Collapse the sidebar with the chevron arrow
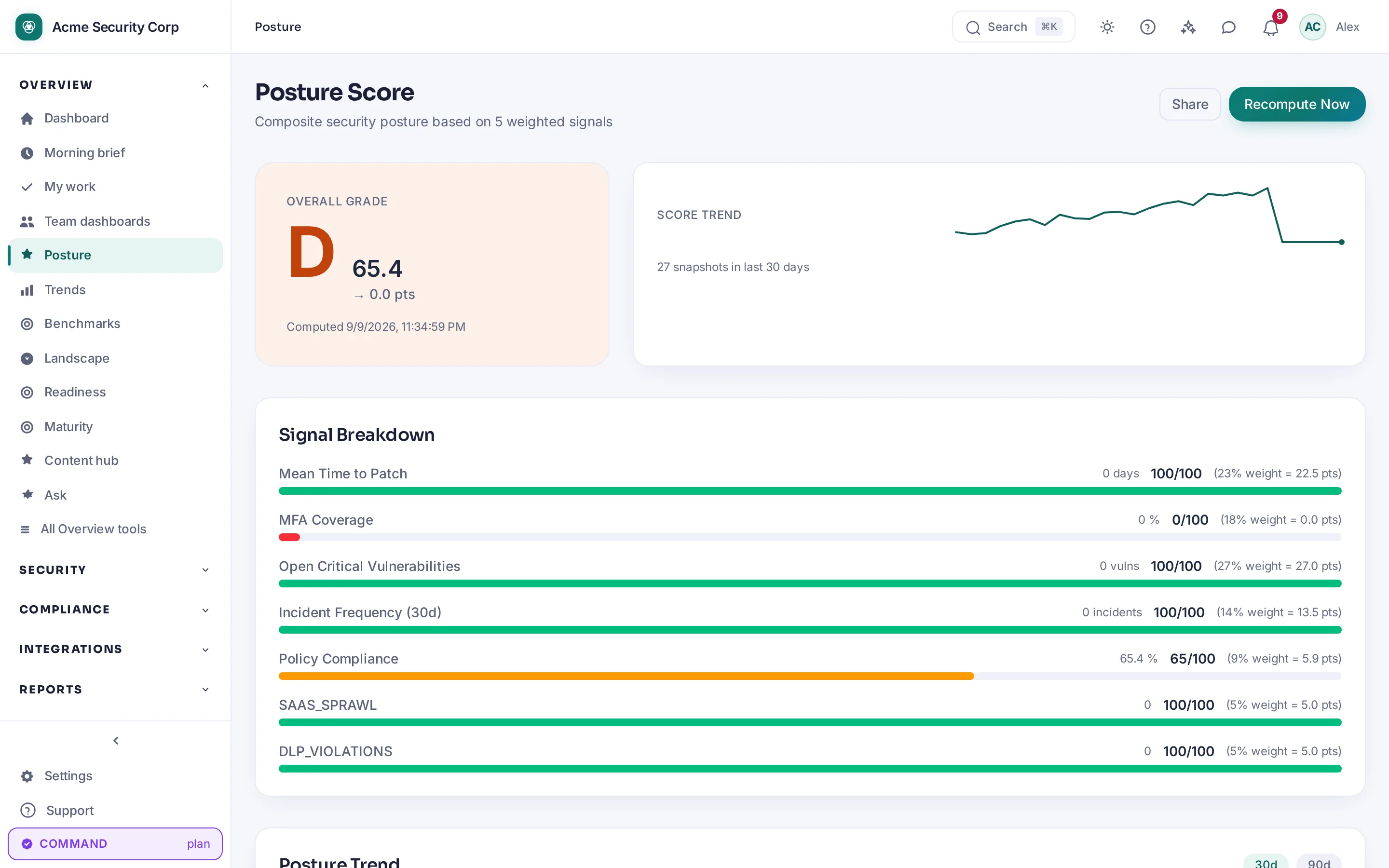The width and height of the screenshot is (1389, 868). tap(116, 741)
